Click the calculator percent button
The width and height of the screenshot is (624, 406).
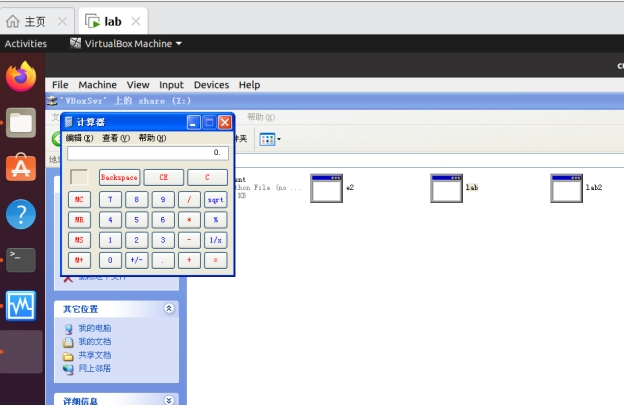(216, 220)
